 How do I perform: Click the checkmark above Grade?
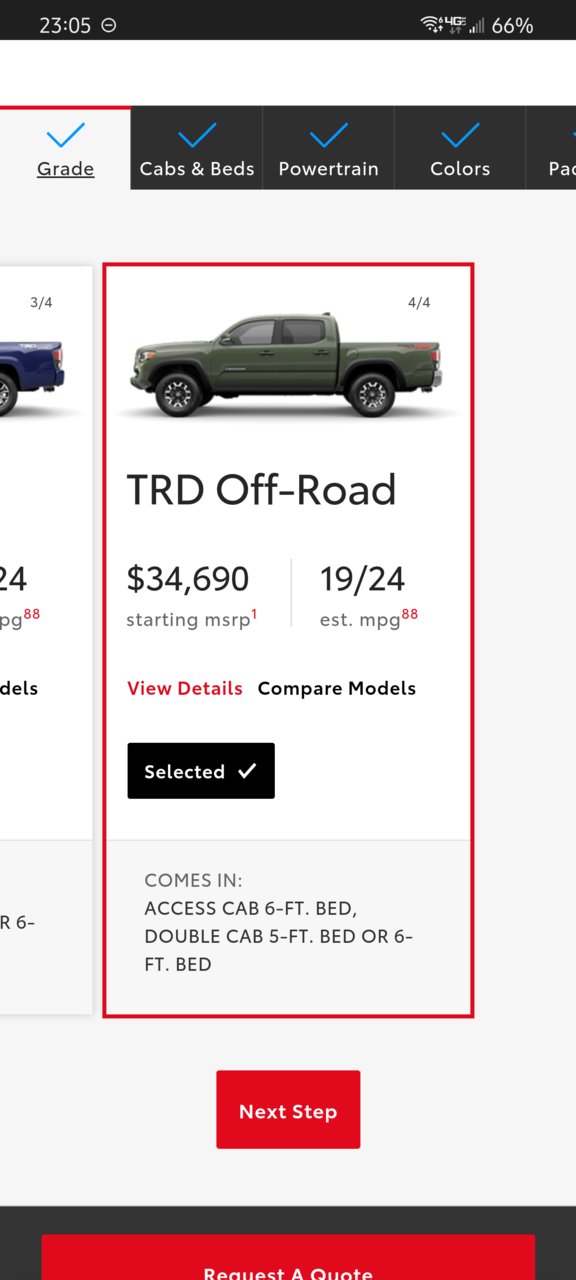point(66,134)
